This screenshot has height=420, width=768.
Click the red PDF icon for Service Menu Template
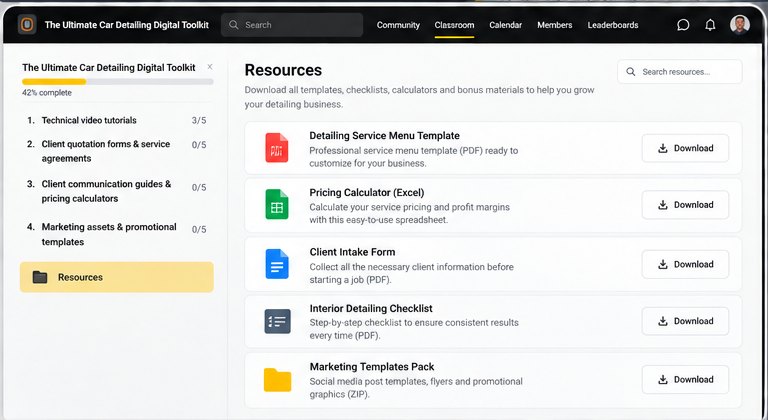click(x=277, y=148)
